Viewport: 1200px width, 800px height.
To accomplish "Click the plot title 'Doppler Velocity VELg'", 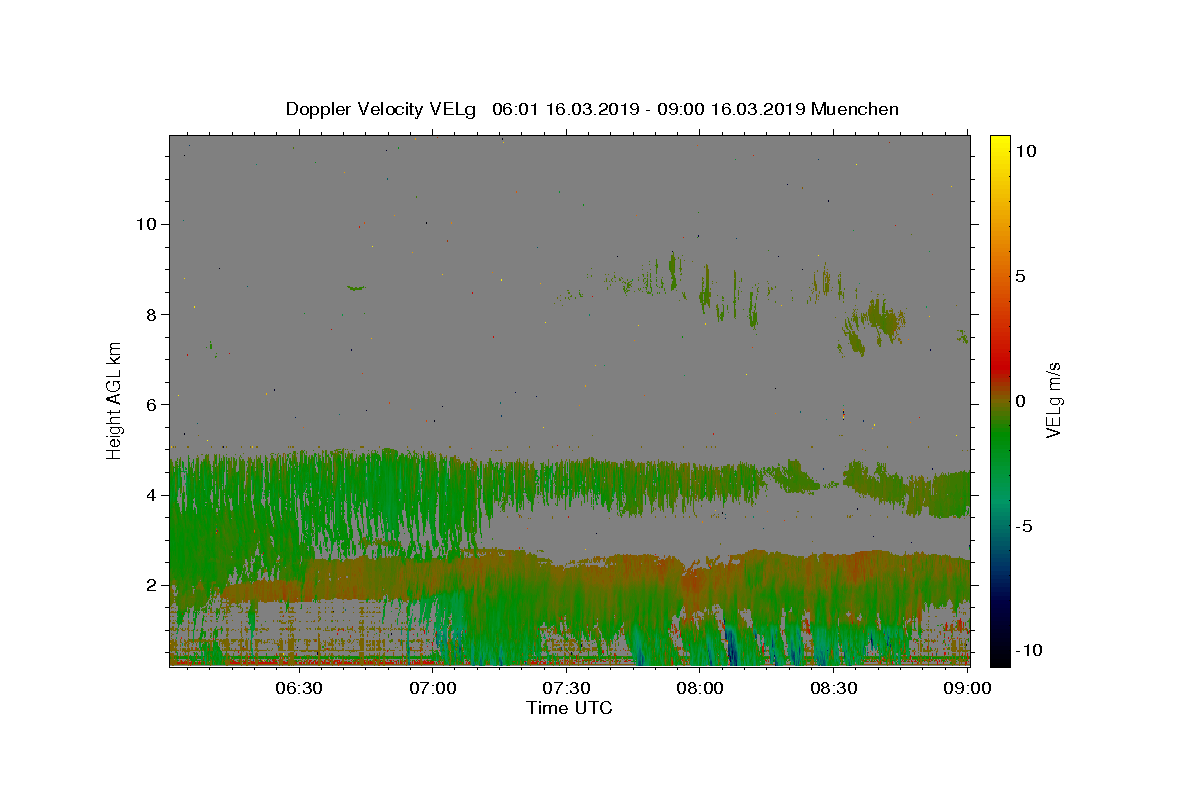I will (382, 109).
